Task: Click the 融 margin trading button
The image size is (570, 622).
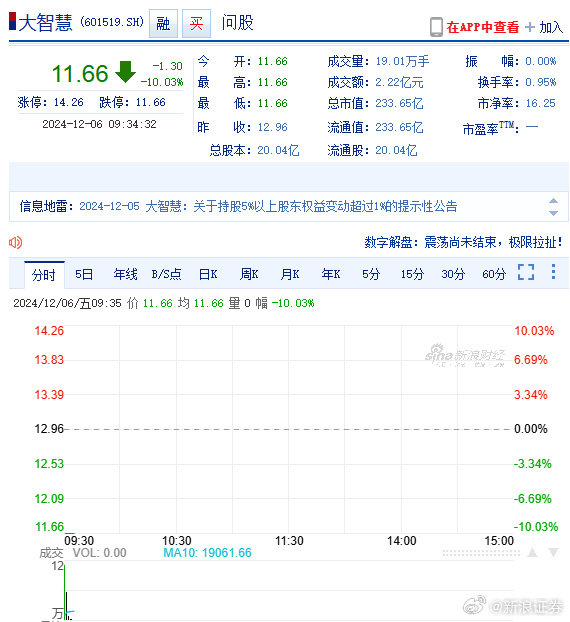Action: 163,23
